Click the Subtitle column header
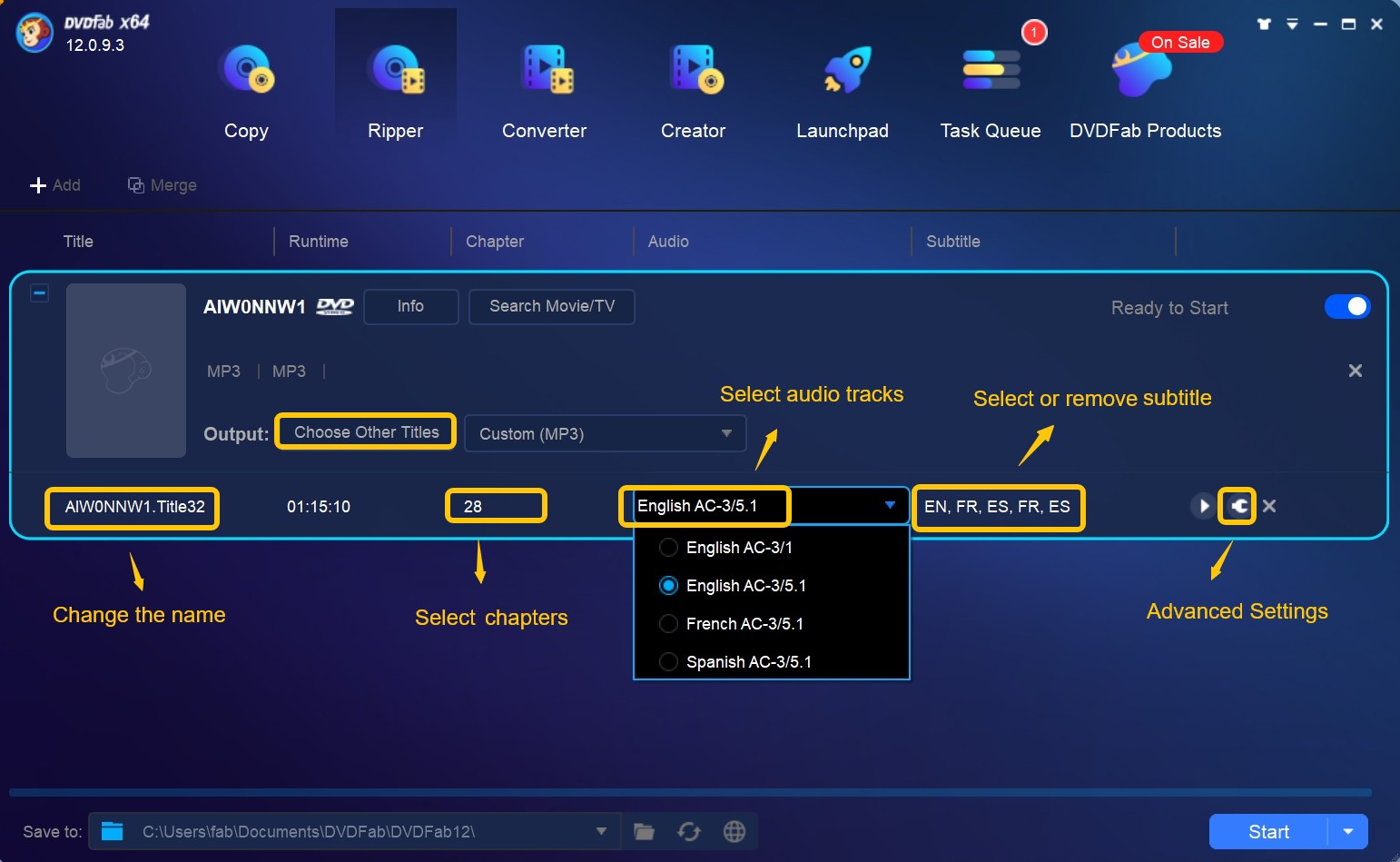 point(953,242)
